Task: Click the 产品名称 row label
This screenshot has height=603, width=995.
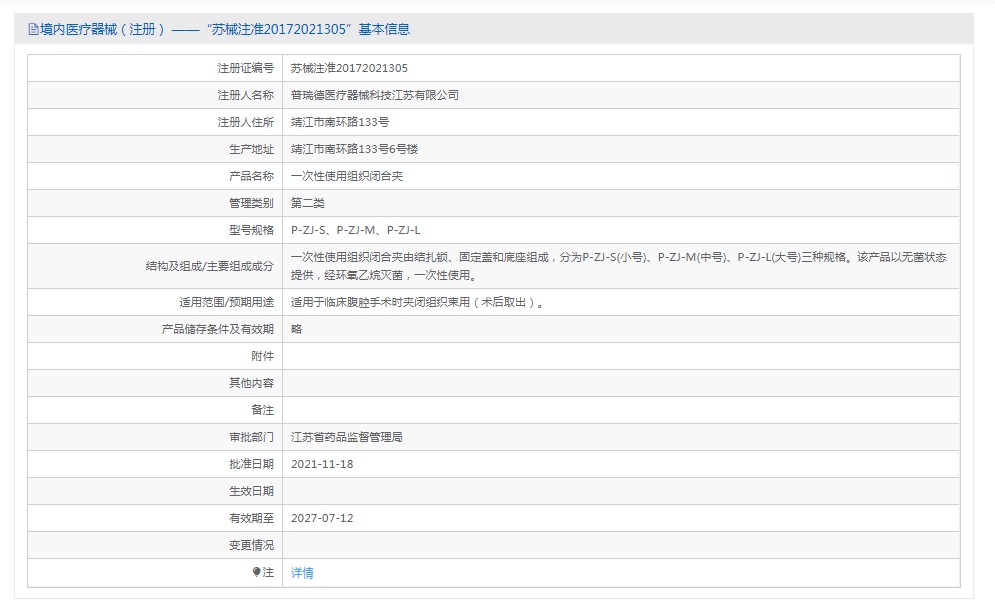Action: (x=251, y=176)
